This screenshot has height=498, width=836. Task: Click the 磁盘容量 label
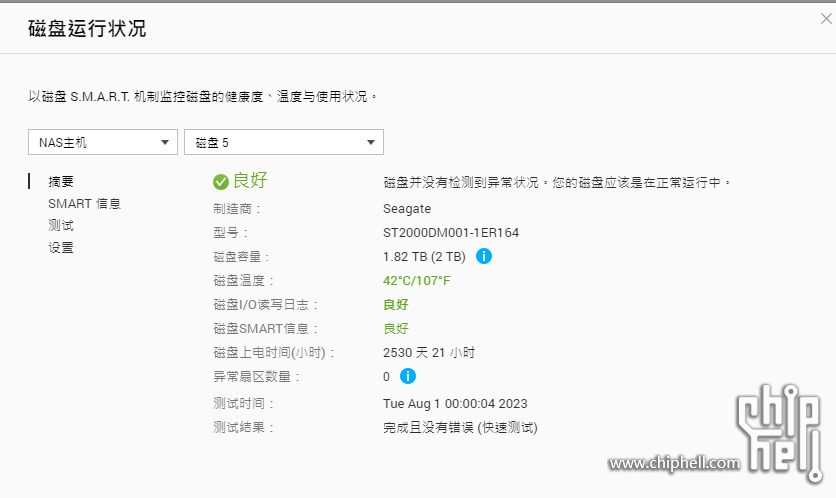241,256
